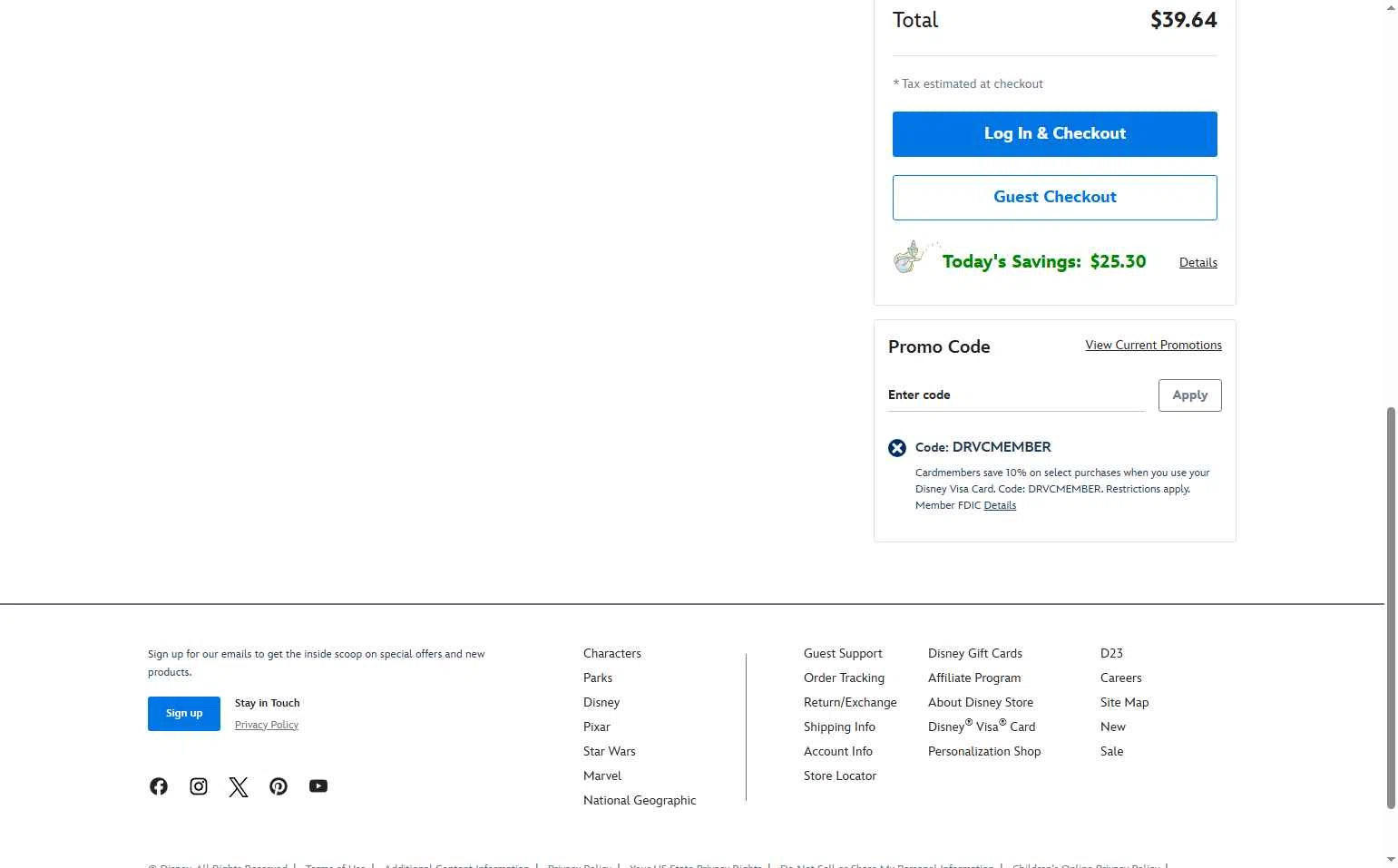Browse Star Wars footer link

pos(610,752)
